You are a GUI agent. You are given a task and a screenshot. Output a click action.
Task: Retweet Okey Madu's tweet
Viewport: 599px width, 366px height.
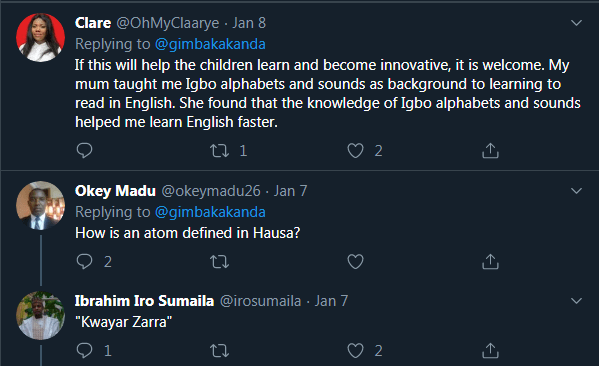[x=220, y=262]
